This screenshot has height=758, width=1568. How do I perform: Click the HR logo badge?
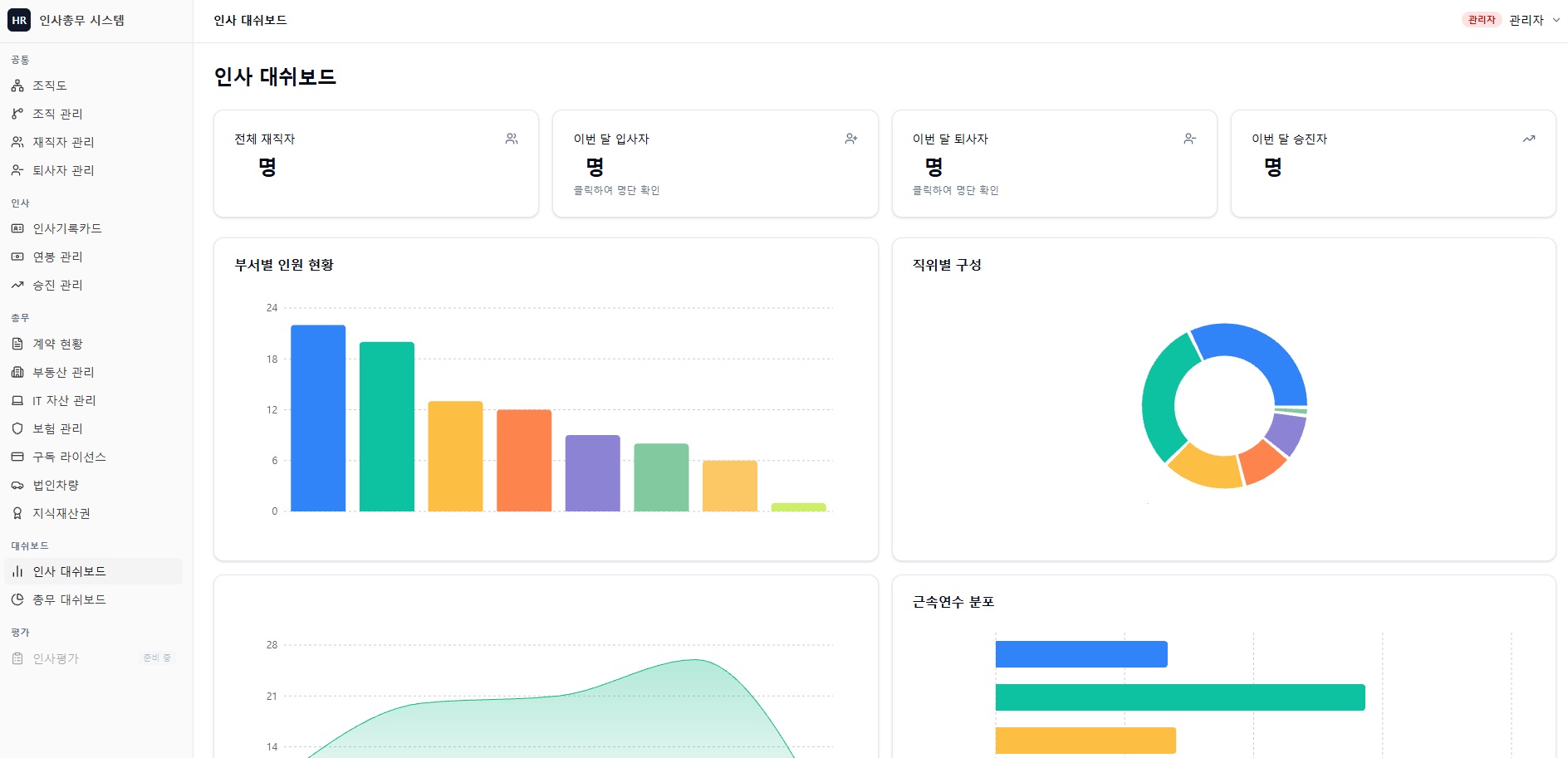click(x=19, y=20)
